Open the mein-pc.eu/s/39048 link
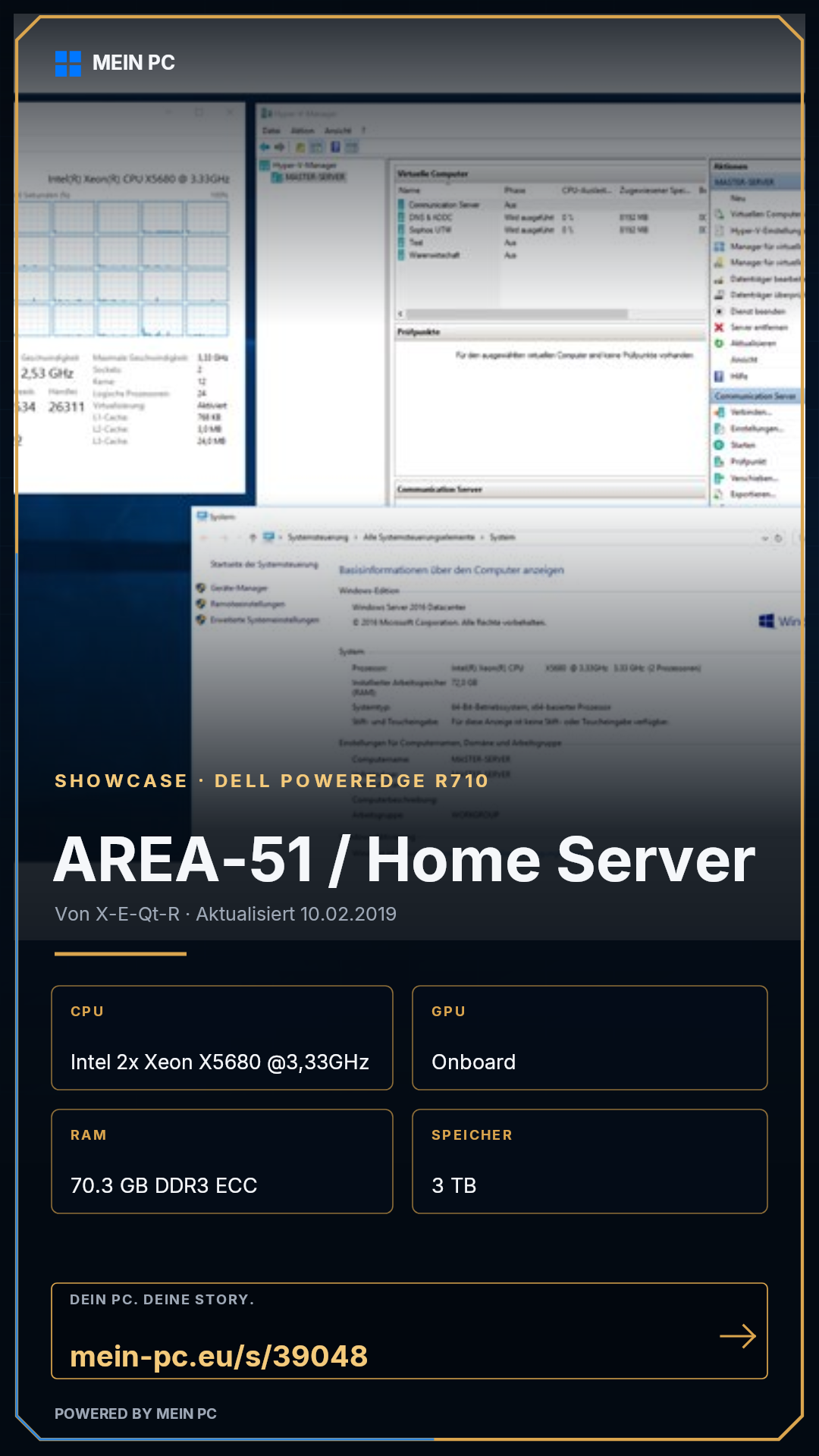The width and height of the screenshot is (819, 1456). 218,1356
